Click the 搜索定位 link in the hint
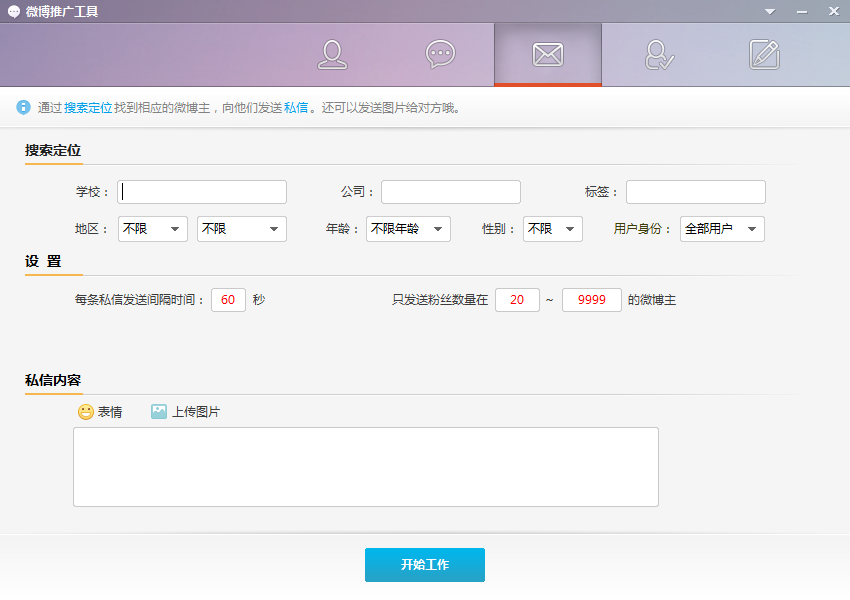 tap(88, 108)
